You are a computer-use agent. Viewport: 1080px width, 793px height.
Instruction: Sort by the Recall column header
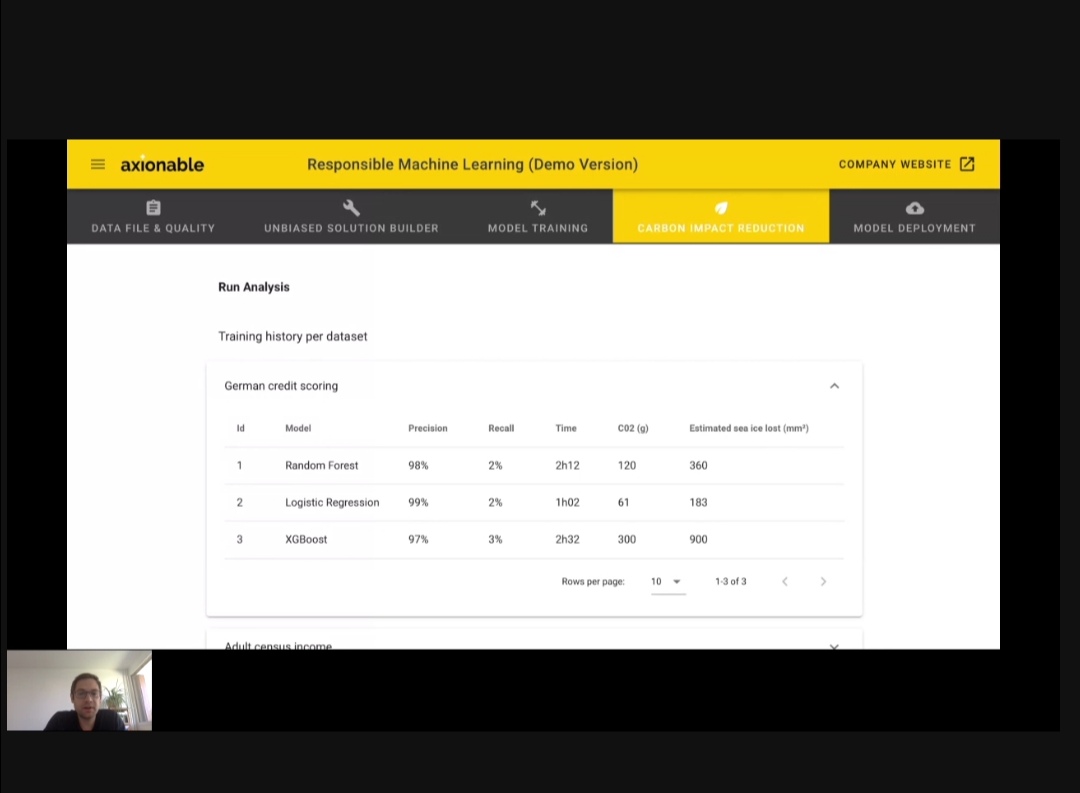(501, 428)
